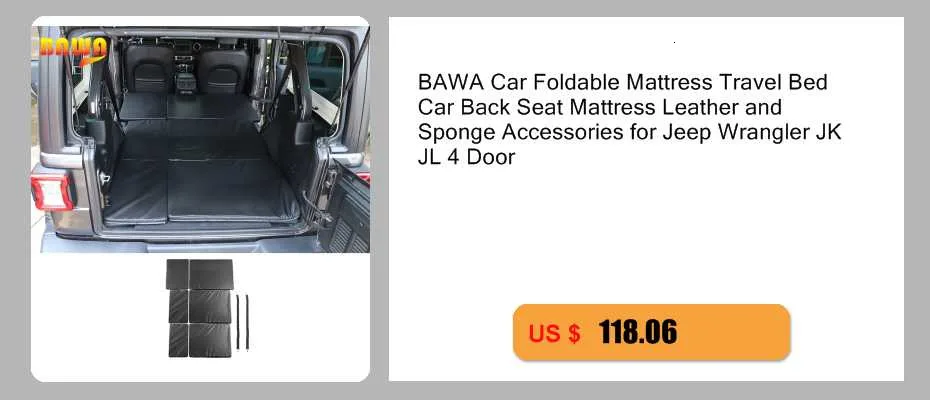Select the red 'US $' currency label
930x400 pixels.
tap(555, 334)
